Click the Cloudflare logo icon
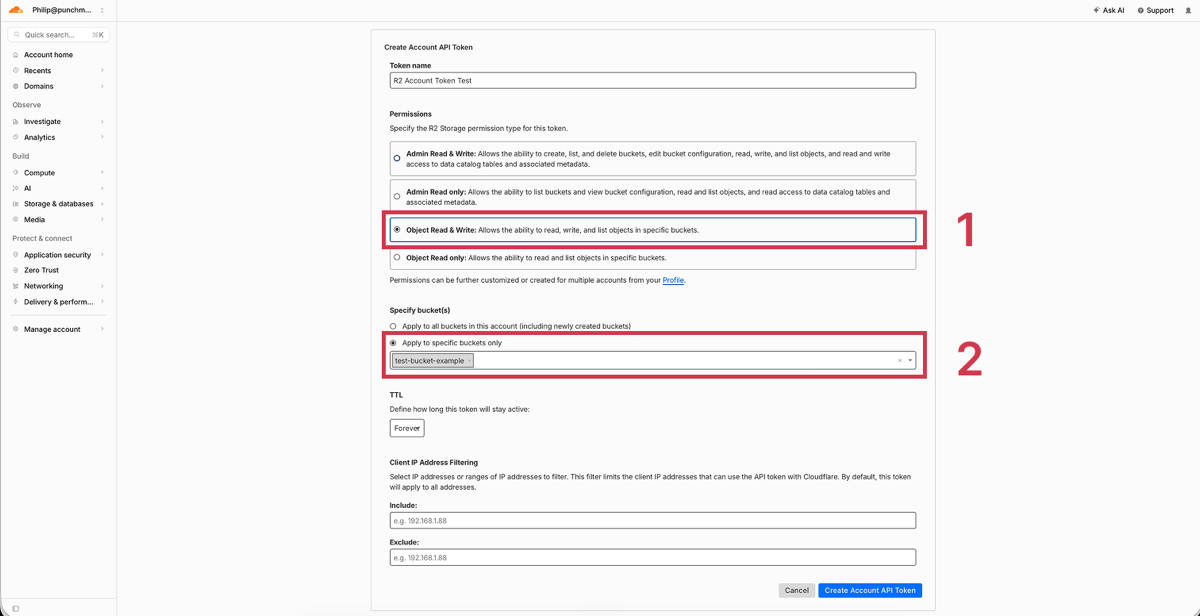The height and width of the screenshot is (616, 1200). coord(16,10)
